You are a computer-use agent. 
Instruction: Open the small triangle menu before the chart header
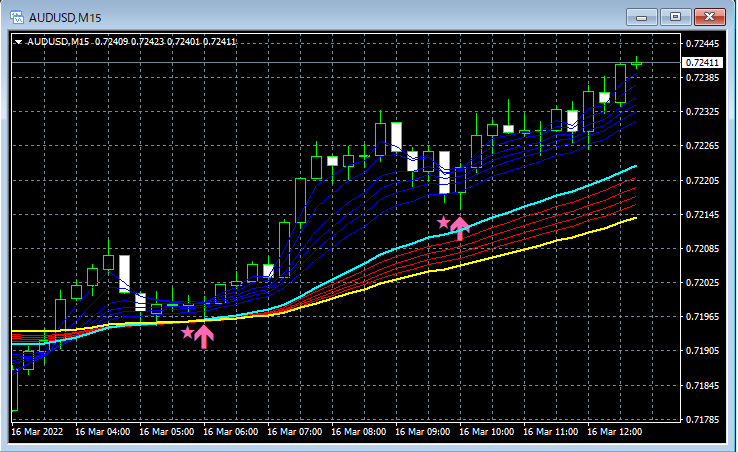18,42
